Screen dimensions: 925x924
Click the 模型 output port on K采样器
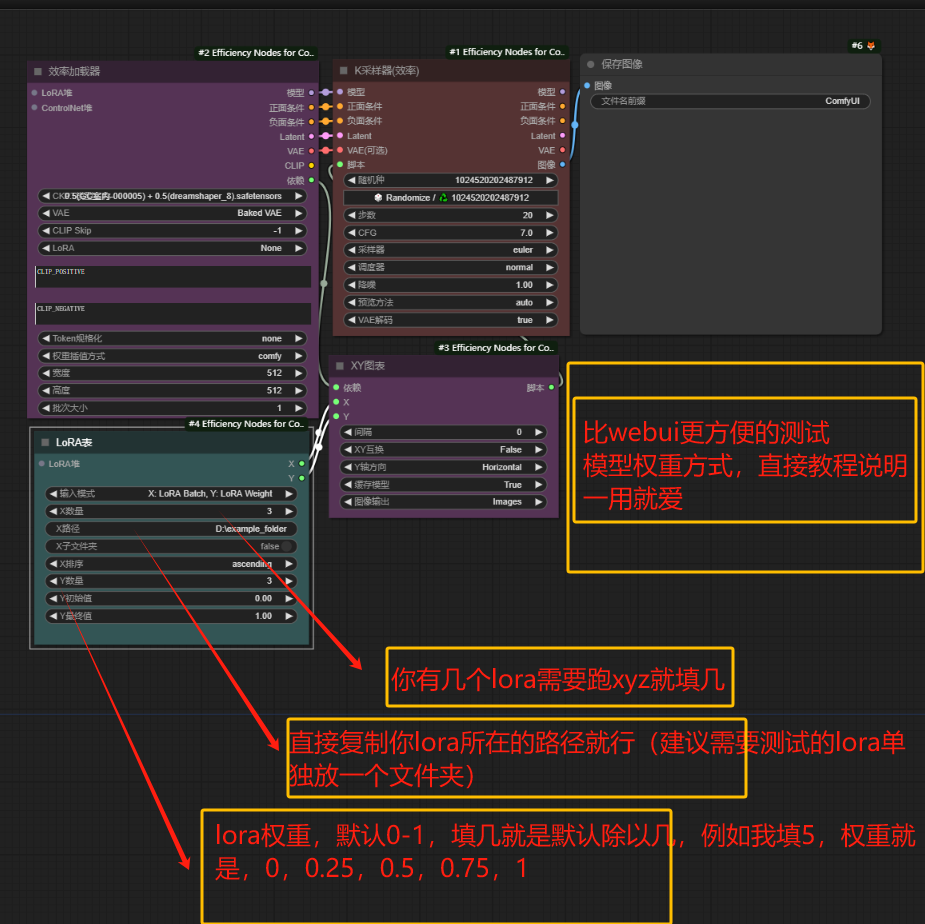(562, 92)
